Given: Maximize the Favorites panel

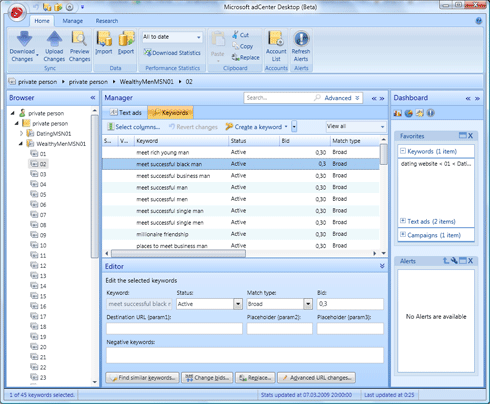Looking at the screenshot, I should (x=462, y=135).
